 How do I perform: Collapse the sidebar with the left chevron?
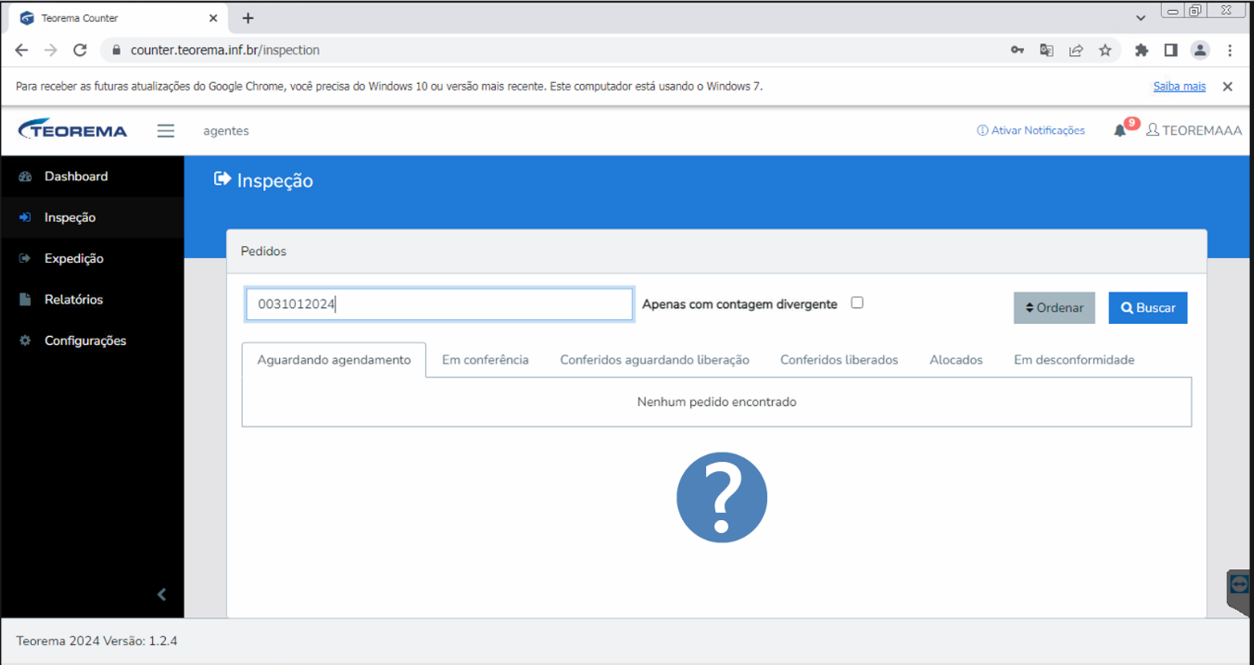pyautogui.click(x=162, y=594)
